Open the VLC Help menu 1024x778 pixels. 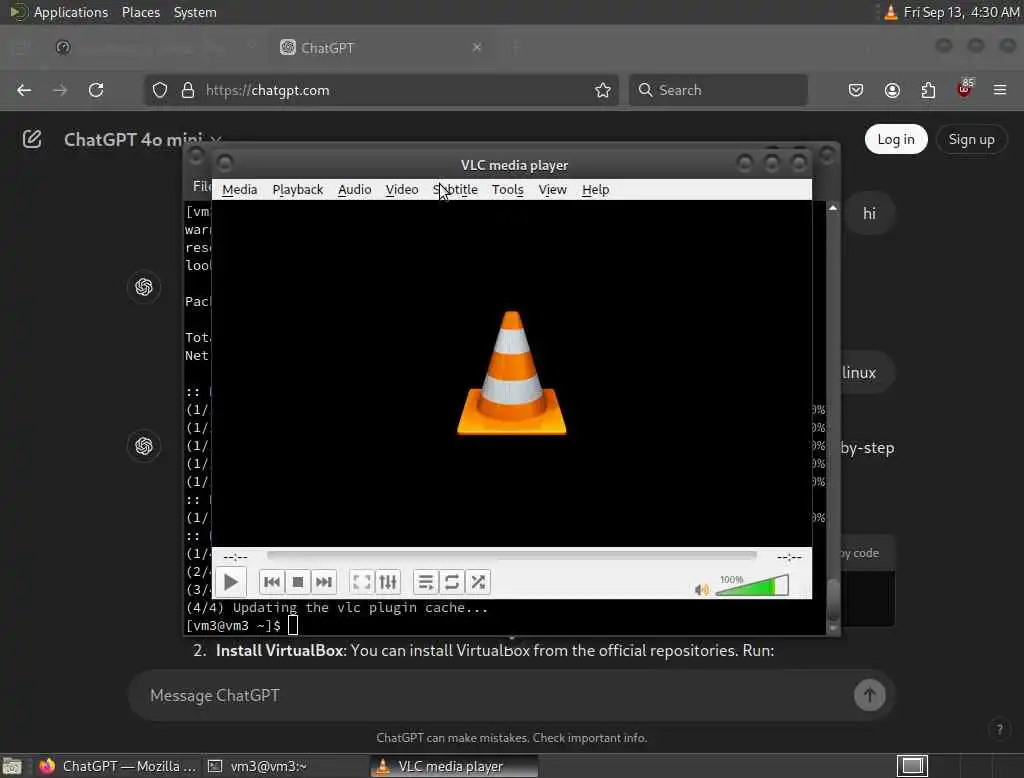tap(596, 189)
